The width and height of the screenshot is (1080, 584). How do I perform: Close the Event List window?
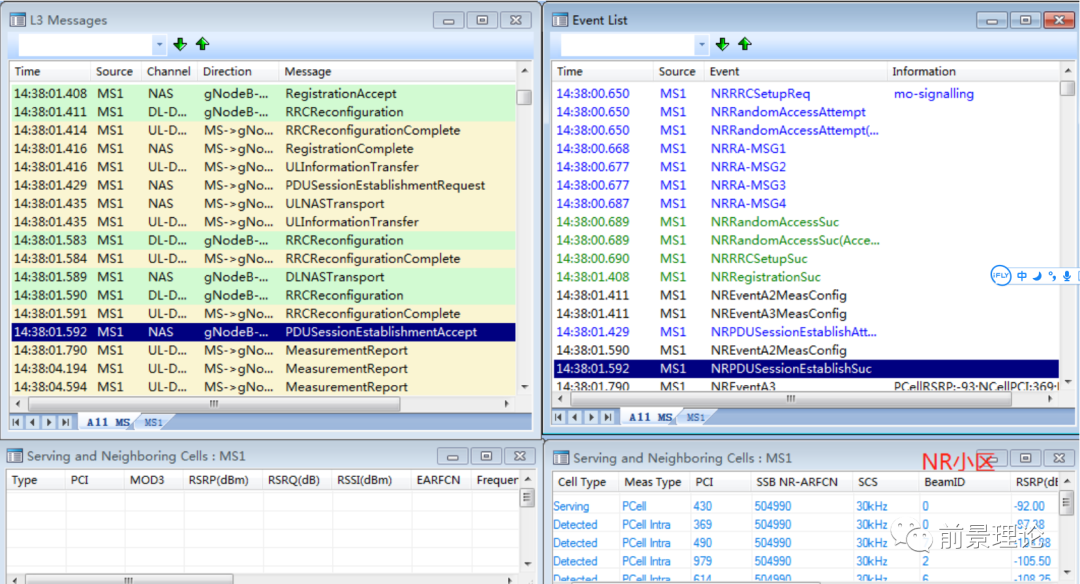(1059, 21)
